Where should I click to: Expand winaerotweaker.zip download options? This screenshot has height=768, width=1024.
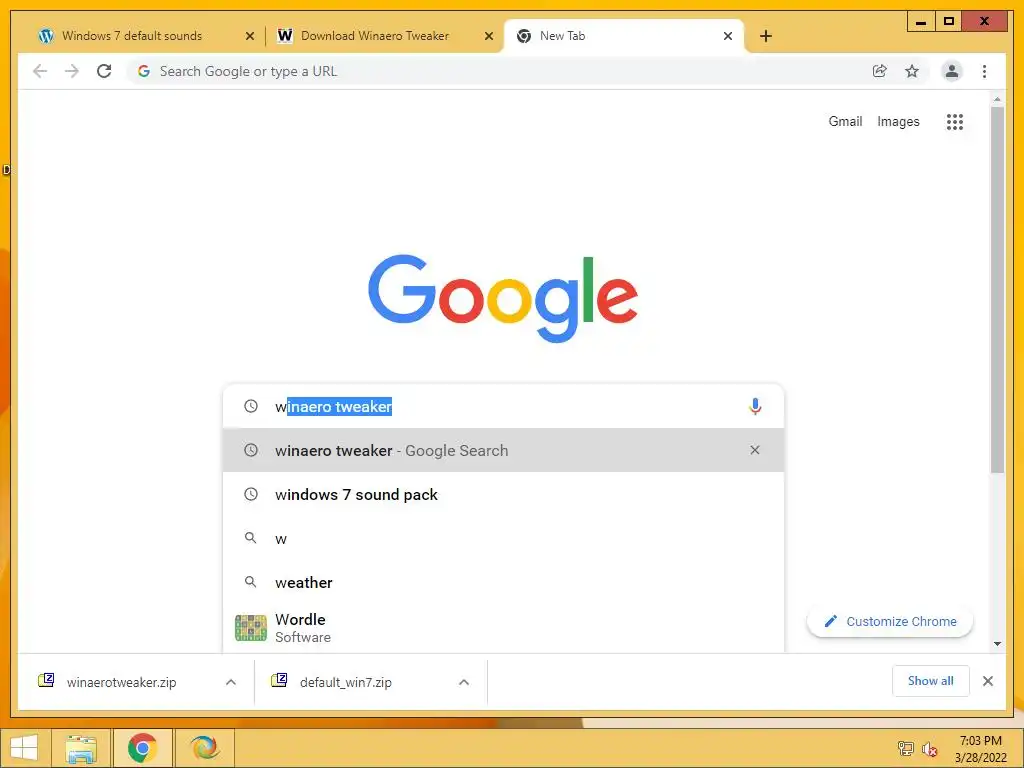click(231, 682)
